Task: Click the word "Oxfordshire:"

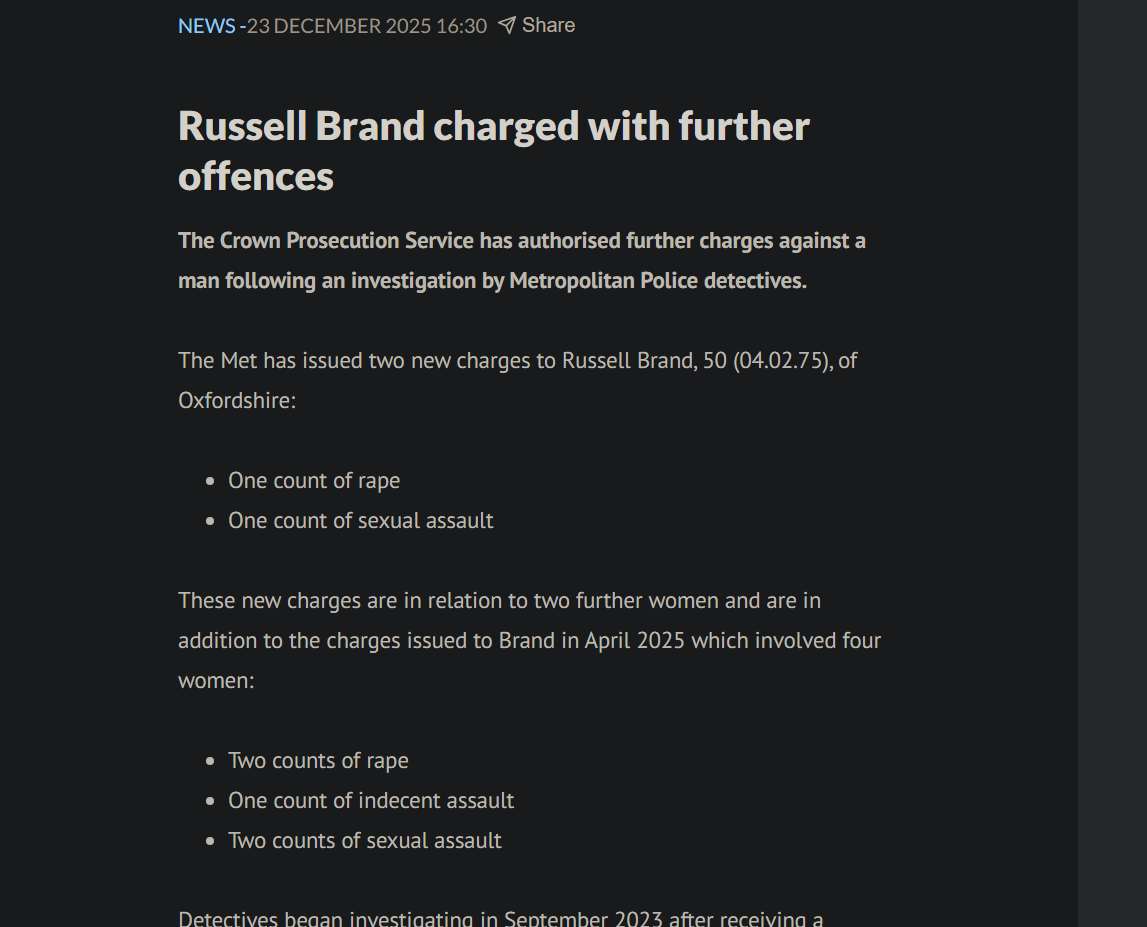Action: tap(237, 401)
